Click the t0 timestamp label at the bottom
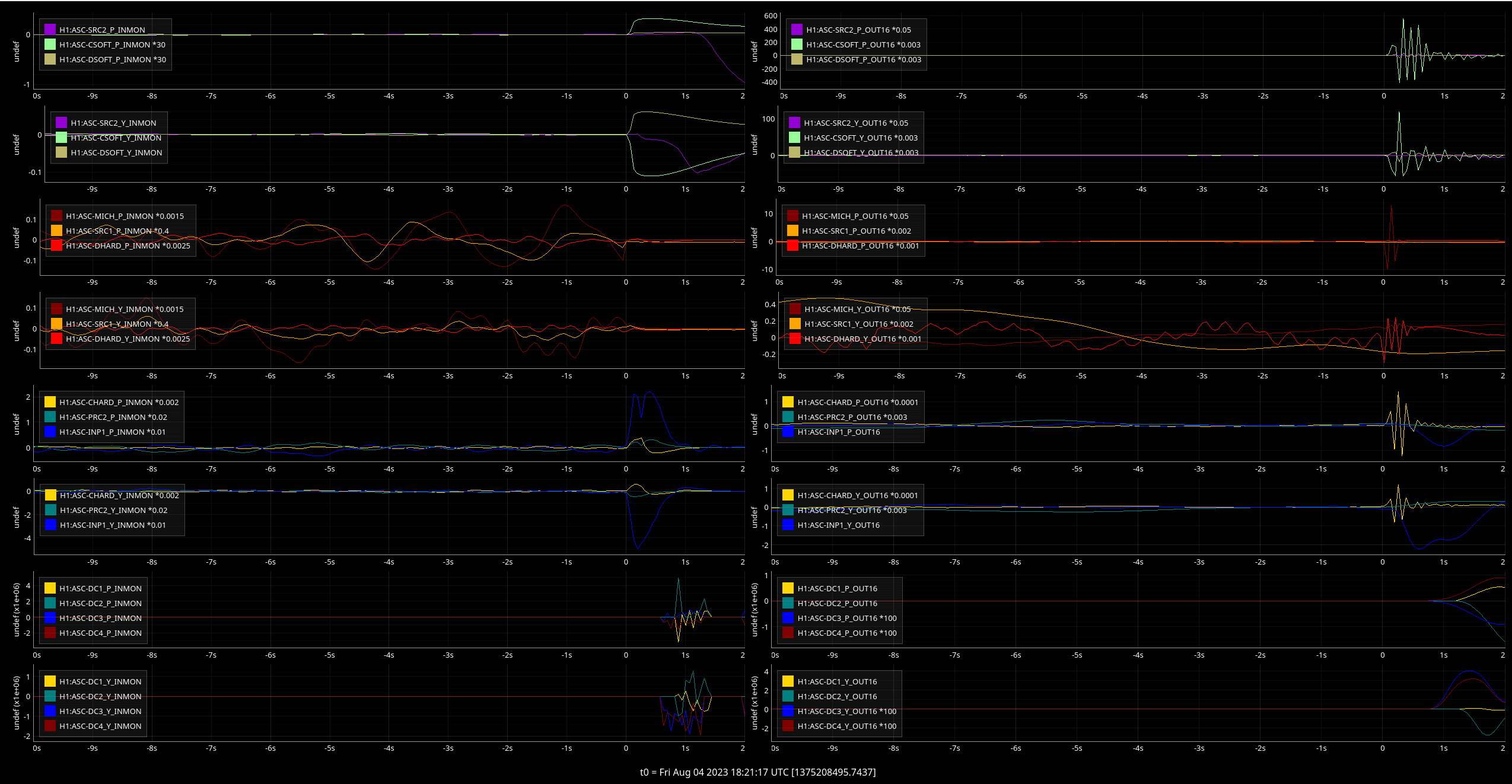Screen dimensions: 1512x784 click(x=757, y=772)
